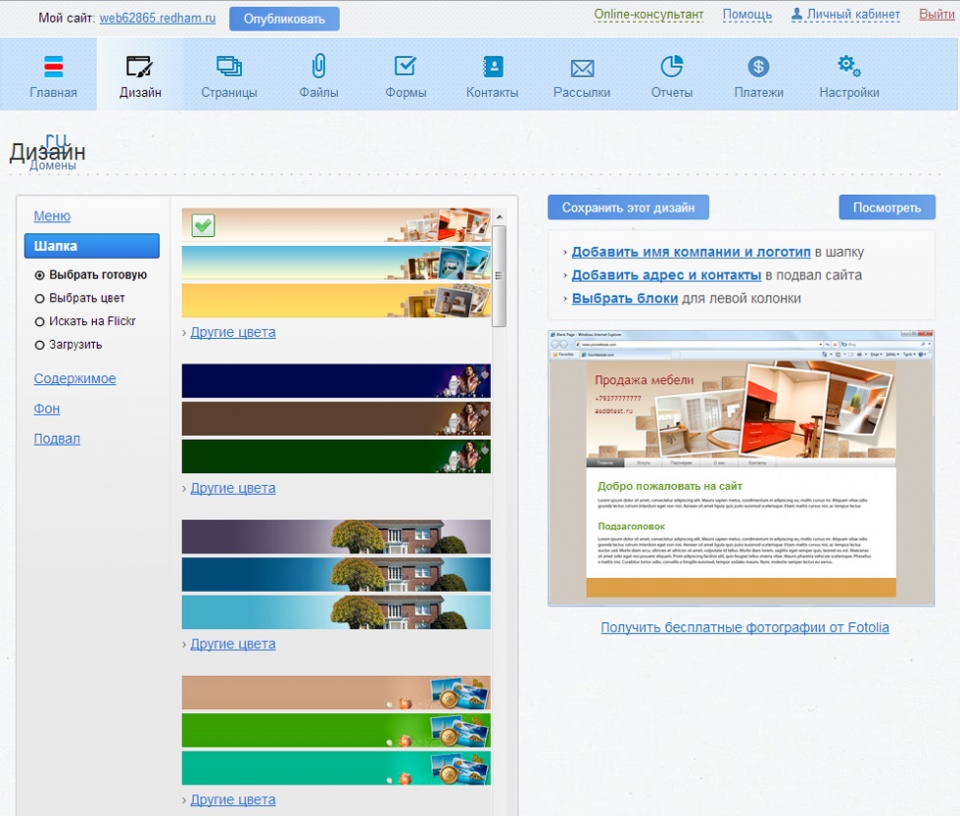The width and height of the screenshot is (960, 816).
Task: Choose the tan photo-coins header
Action: tap(336, 692)
